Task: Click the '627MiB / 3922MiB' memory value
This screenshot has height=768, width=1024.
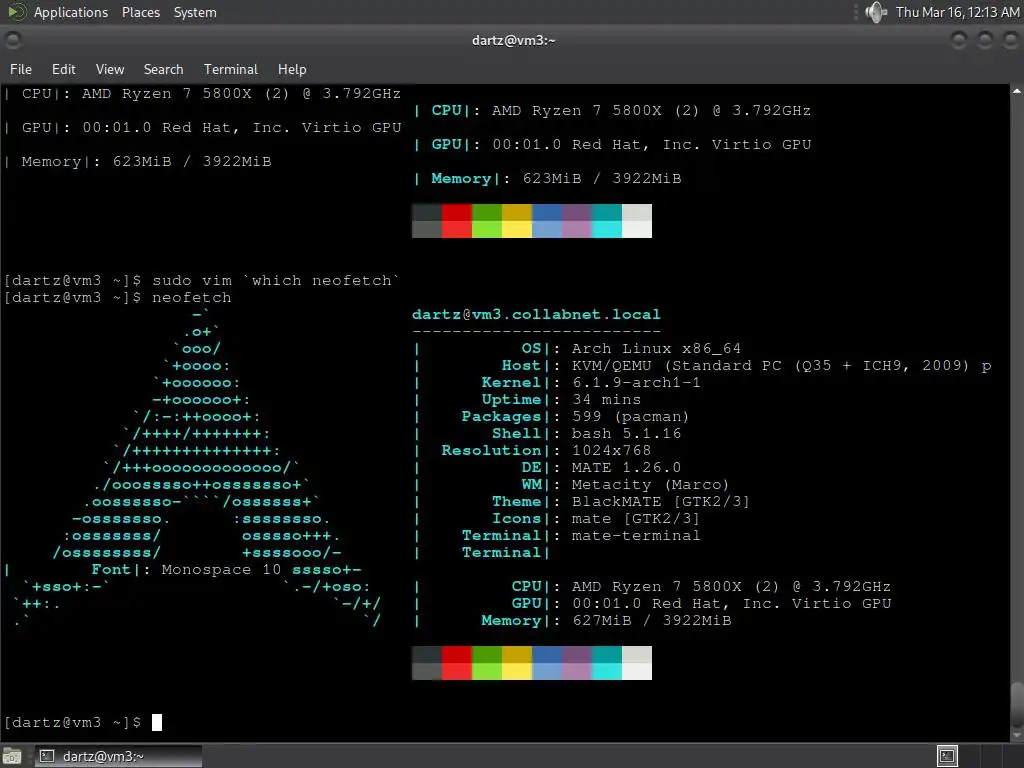Action: point(652,620)
